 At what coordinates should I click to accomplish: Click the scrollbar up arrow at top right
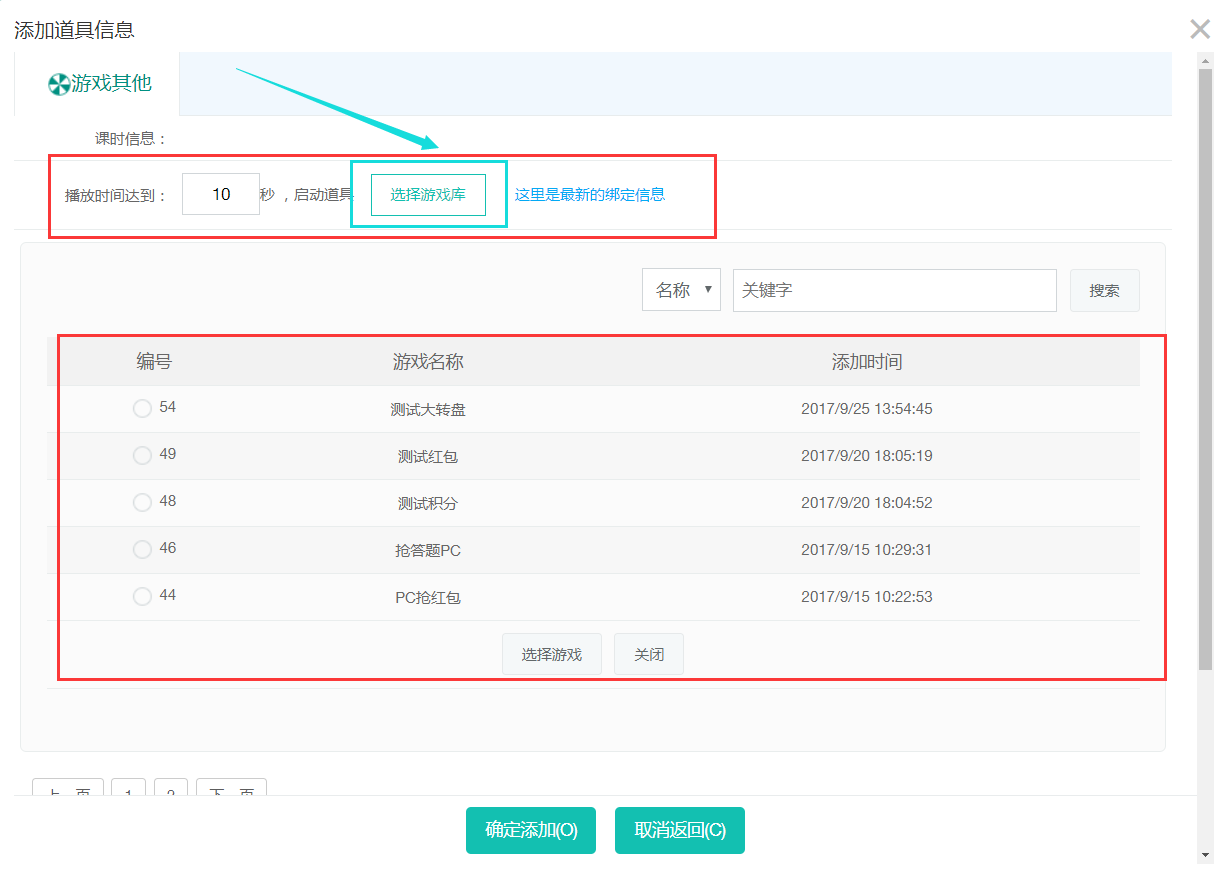click(x=1205, y=59)
